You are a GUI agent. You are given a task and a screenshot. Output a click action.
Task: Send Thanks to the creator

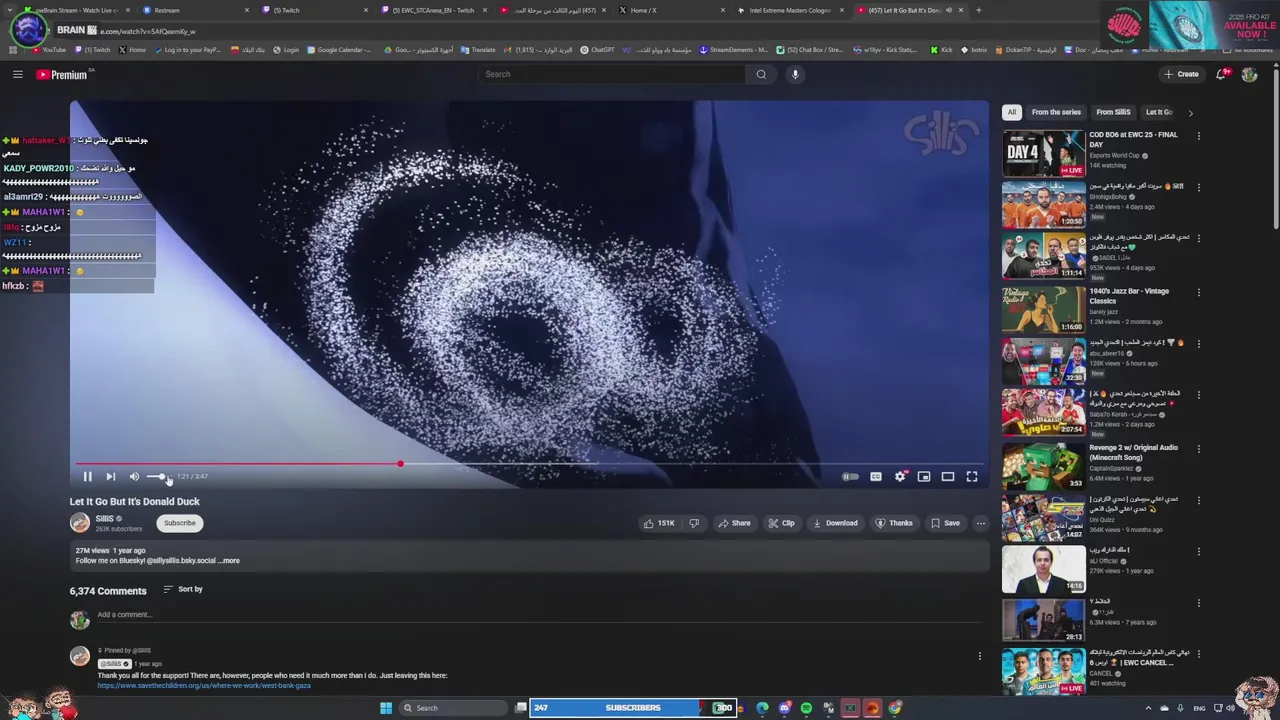[x=894, y=523]
